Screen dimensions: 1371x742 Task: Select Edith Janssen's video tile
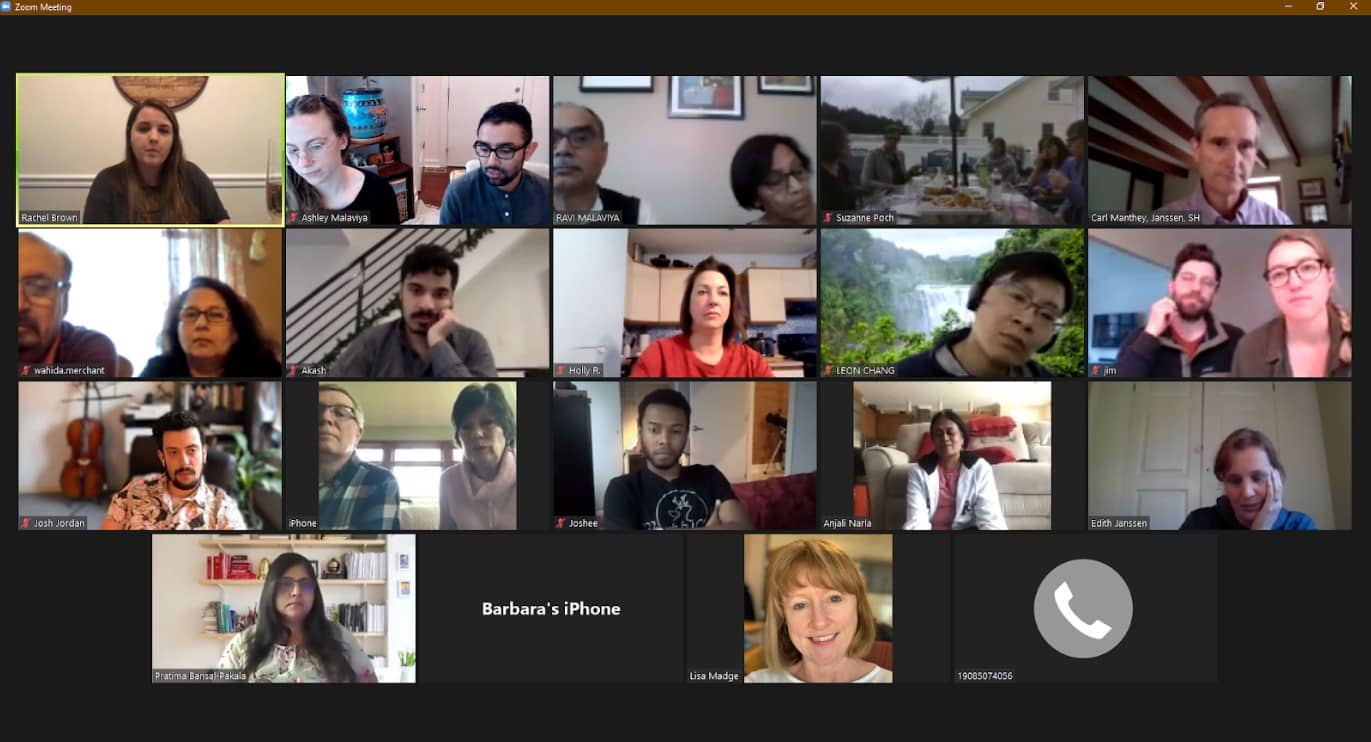click(x=1219, y=455)
